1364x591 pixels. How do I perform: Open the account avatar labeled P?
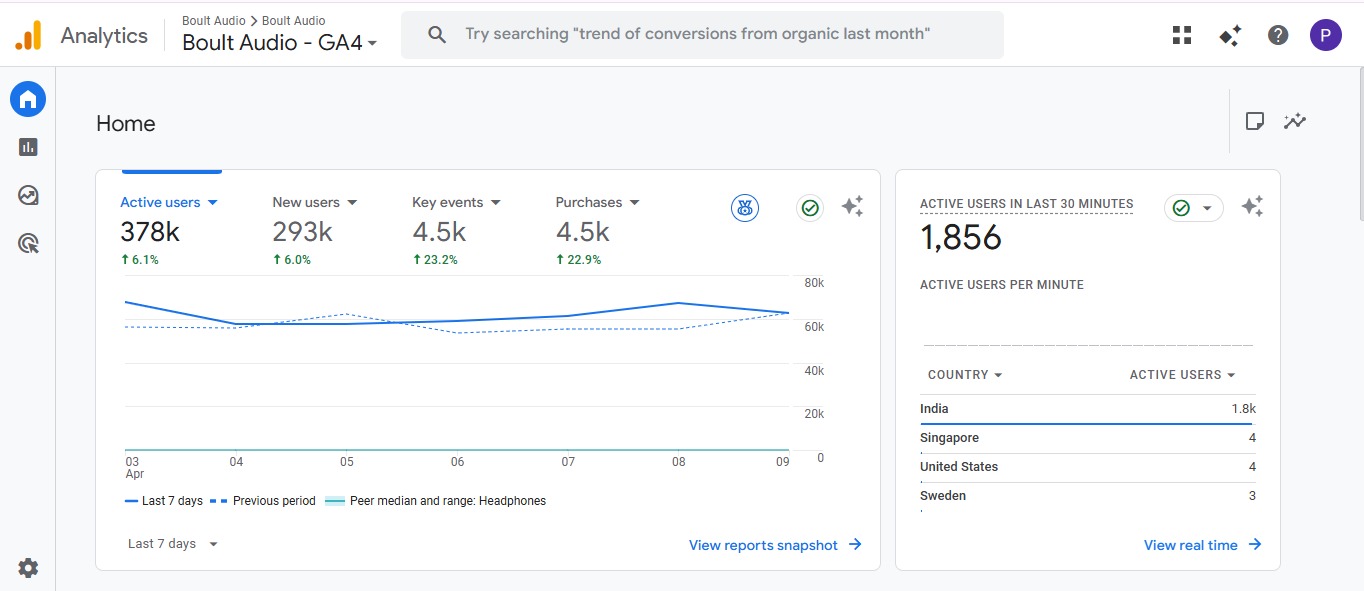coord(1326,36)
